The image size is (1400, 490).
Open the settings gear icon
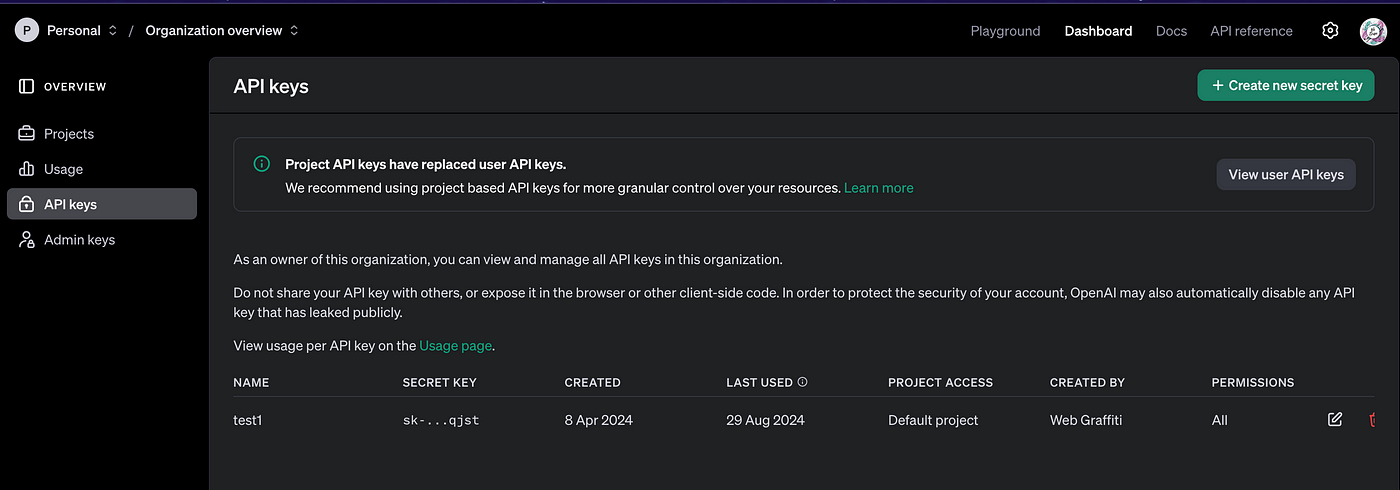pos(1330,31)
